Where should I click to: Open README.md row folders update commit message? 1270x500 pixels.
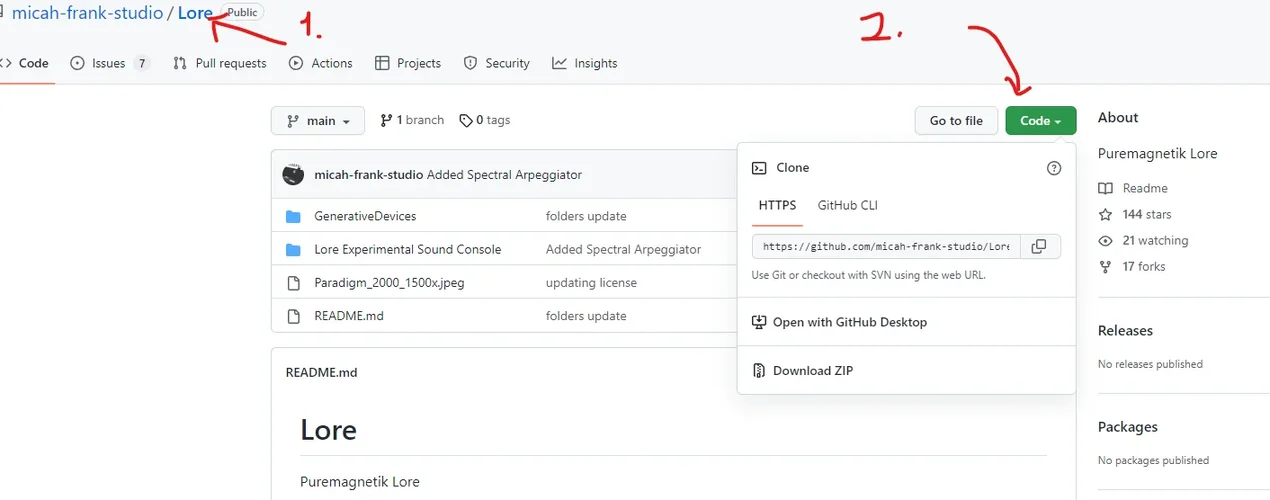click(586, 315)
